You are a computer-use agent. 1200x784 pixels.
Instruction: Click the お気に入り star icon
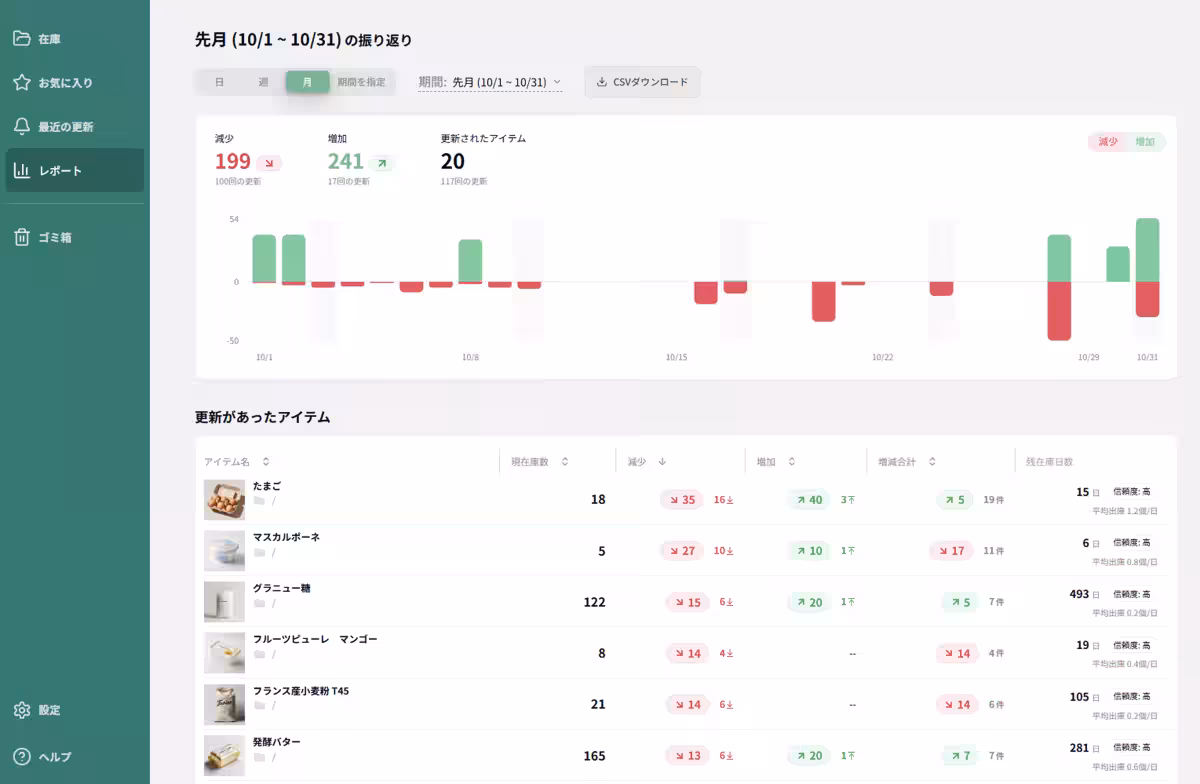(x=21, y=83)
